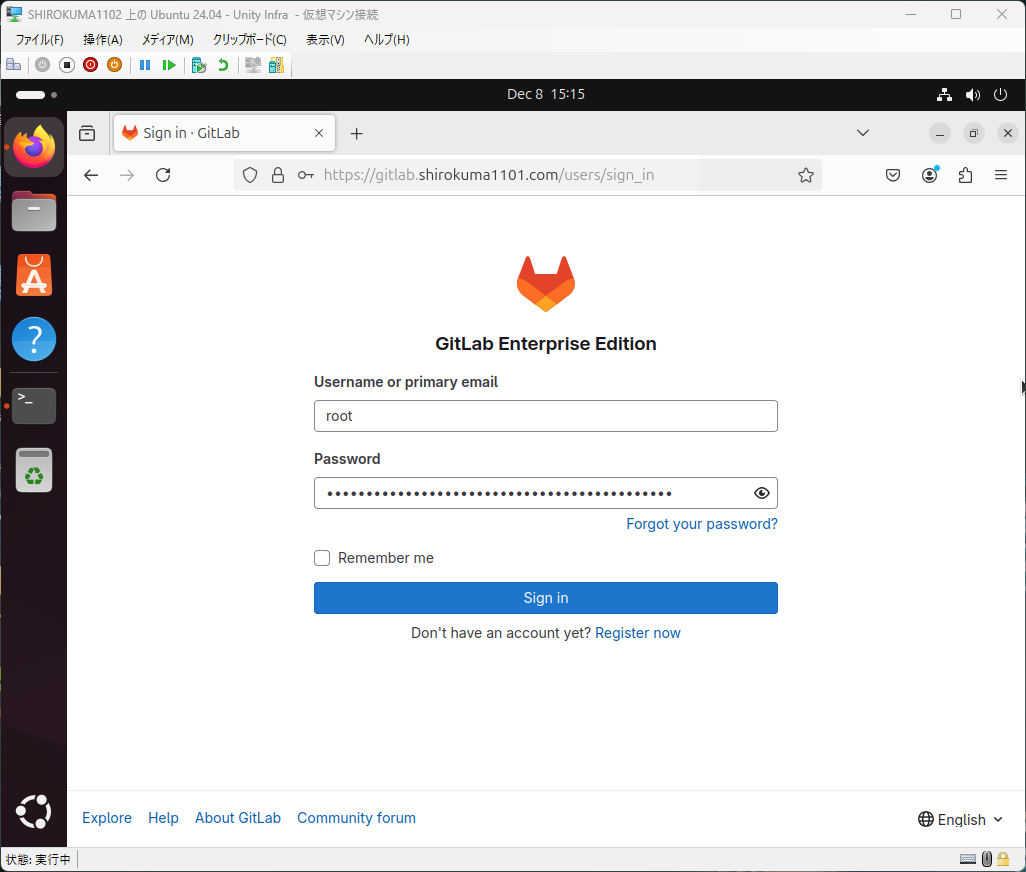Open the クリップボード(C) menu
Screen dimensions: 1026x872
(249, 39)
